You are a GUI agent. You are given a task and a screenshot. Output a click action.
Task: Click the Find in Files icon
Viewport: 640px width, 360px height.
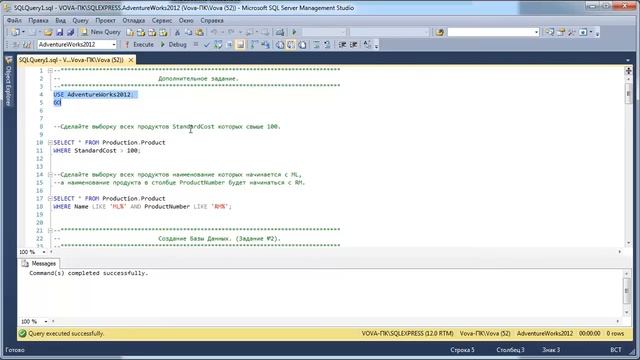pyautogui.click(x=440, y=32)
